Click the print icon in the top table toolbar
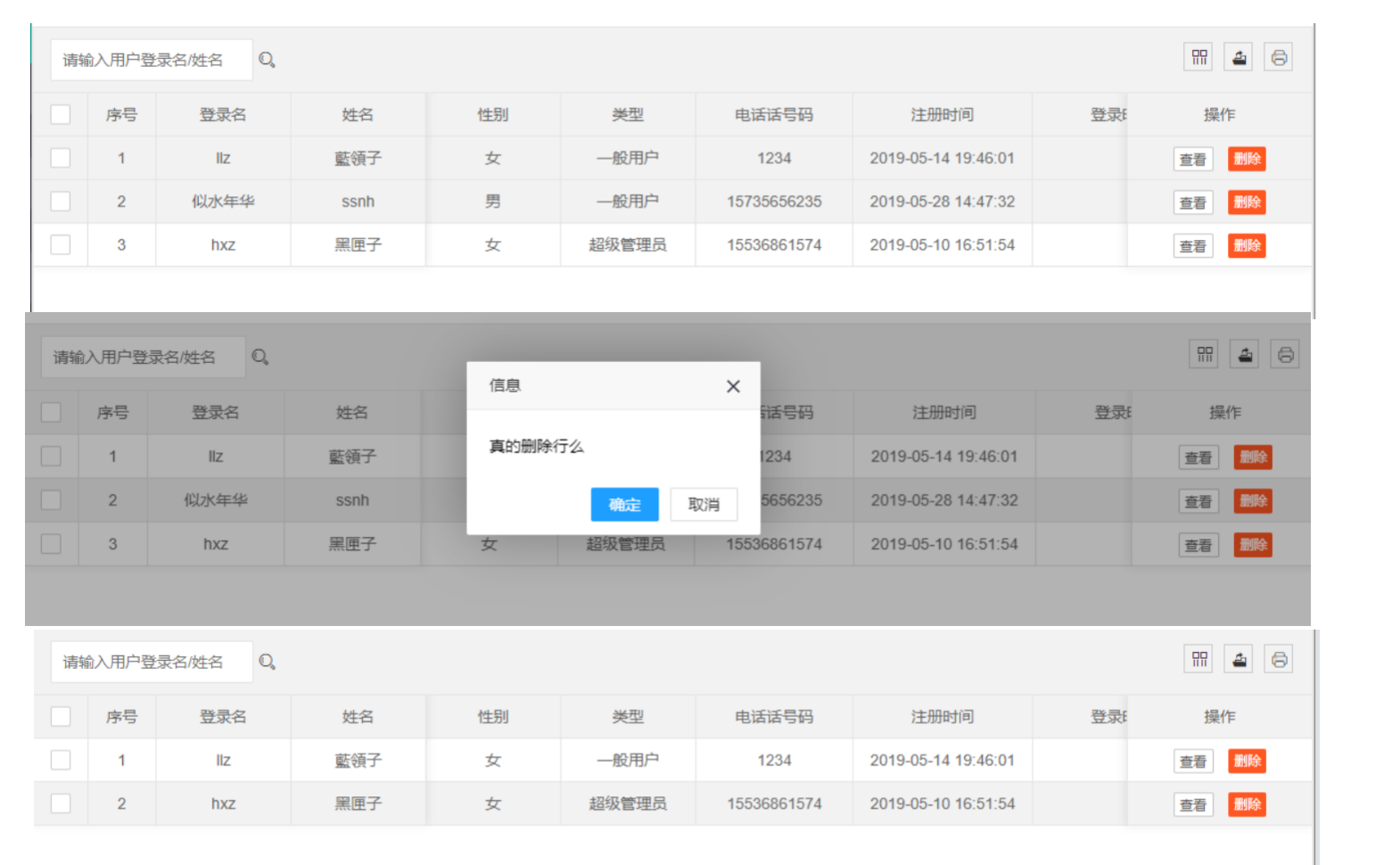 (1279, 57)
